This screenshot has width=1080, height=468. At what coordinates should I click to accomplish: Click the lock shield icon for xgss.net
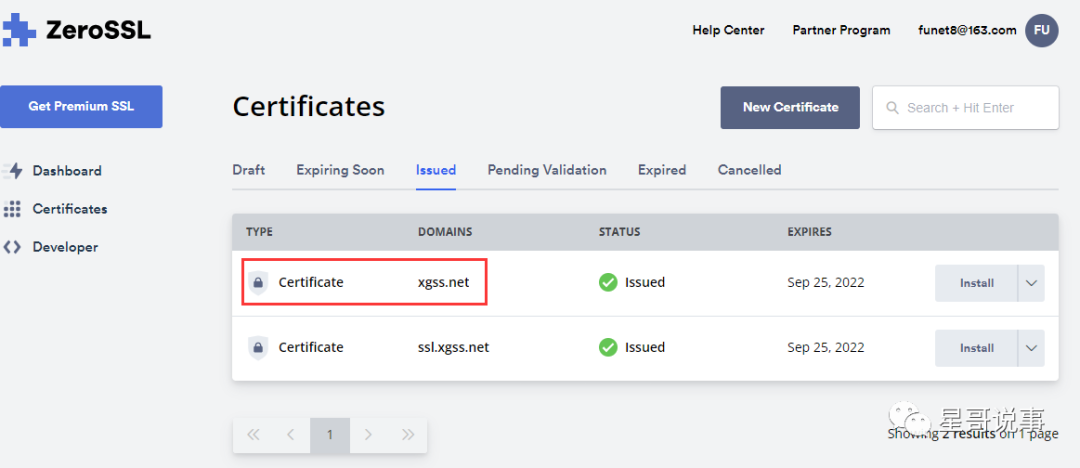(x=258, y=283)
